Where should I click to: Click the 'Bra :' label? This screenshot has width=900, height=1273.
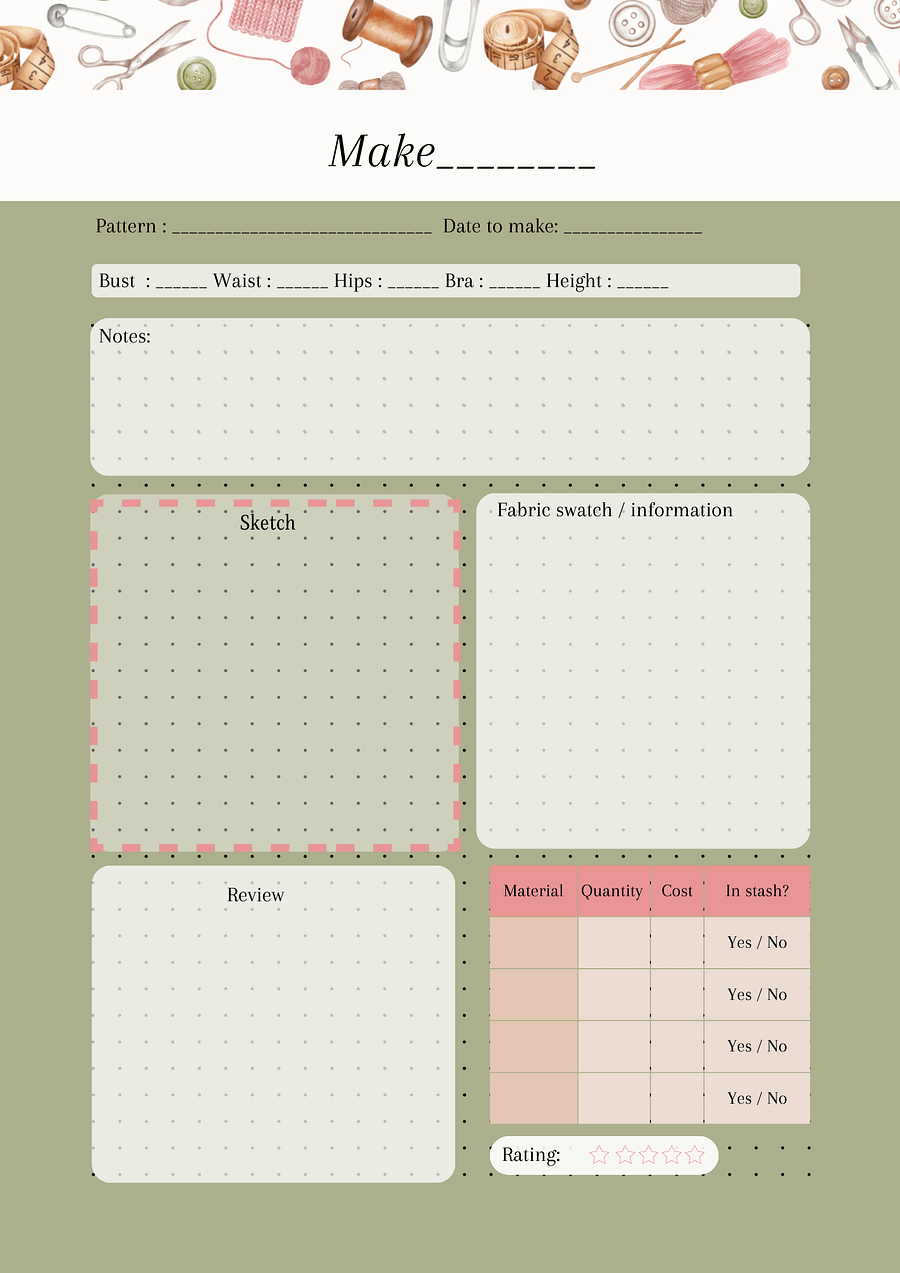pos(465,281)
